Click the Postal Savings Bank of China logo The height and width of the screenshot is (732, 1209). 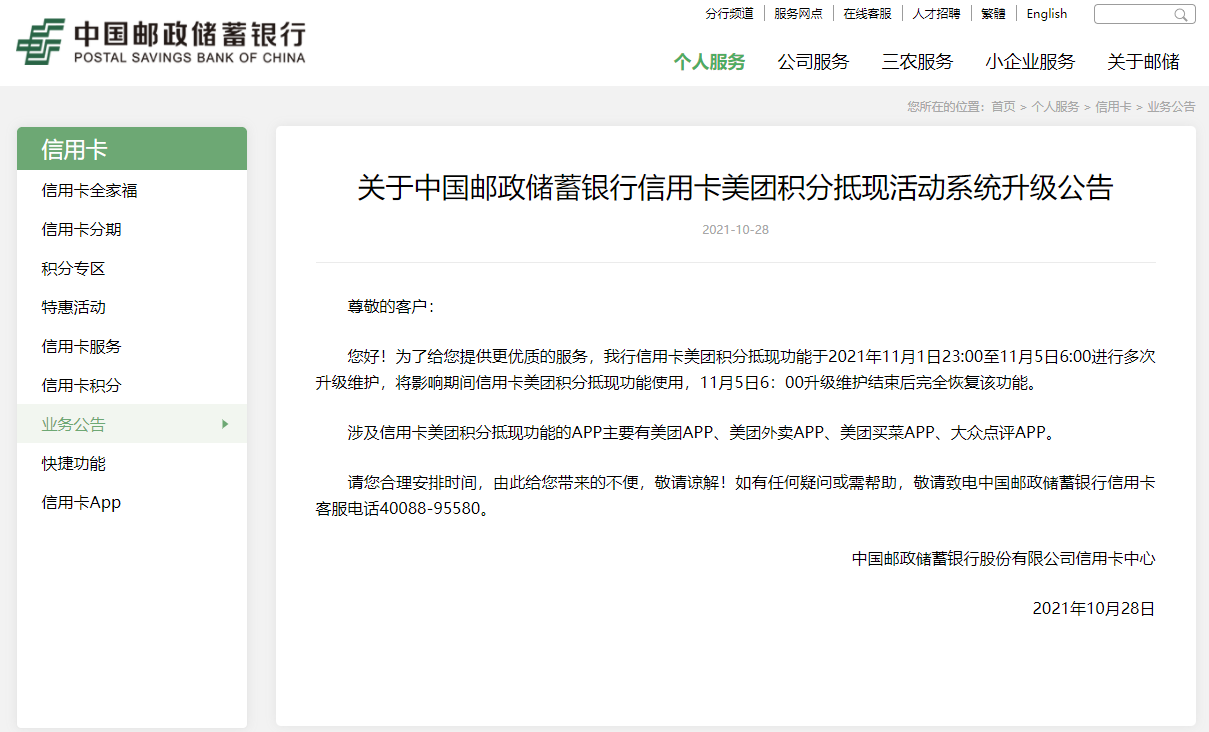(x=161, y=42)
